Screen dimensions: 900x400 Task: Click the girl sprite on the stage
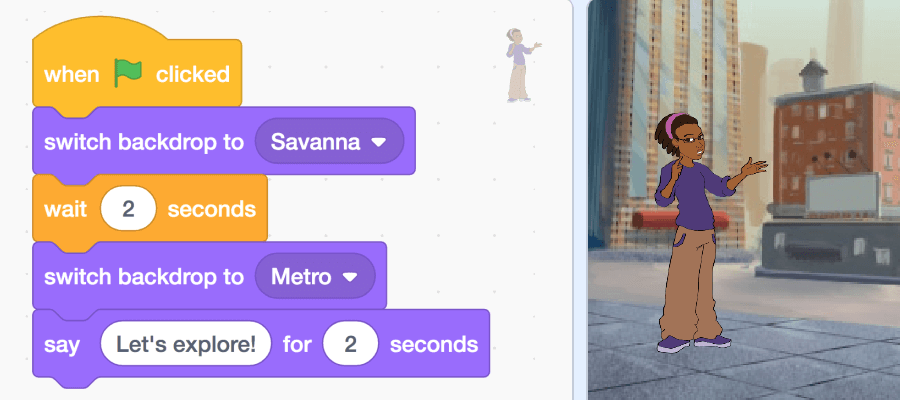703,232
